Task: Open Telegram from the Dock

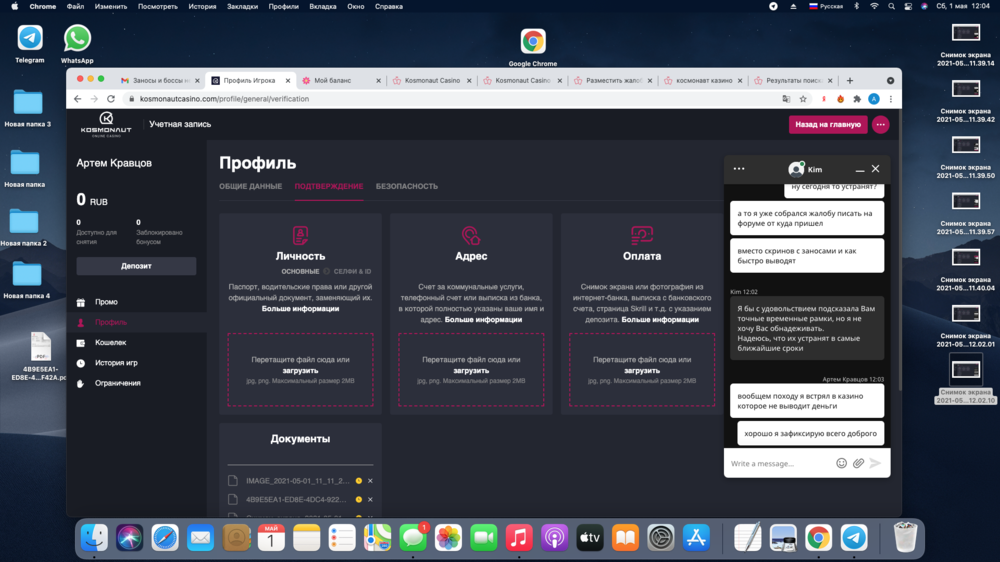Action: point(853,538)
